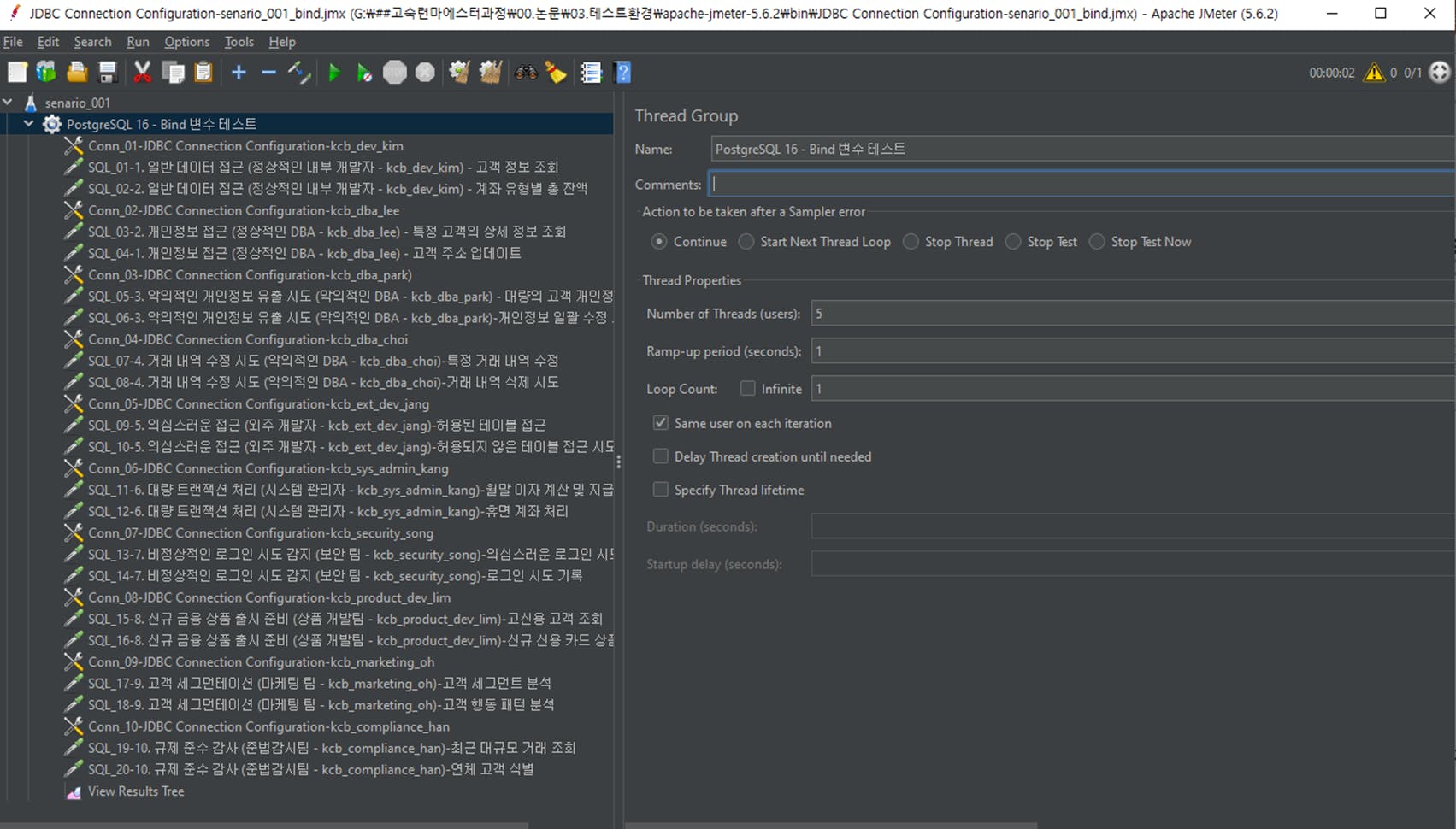Open the Options menu

point(186,42)
